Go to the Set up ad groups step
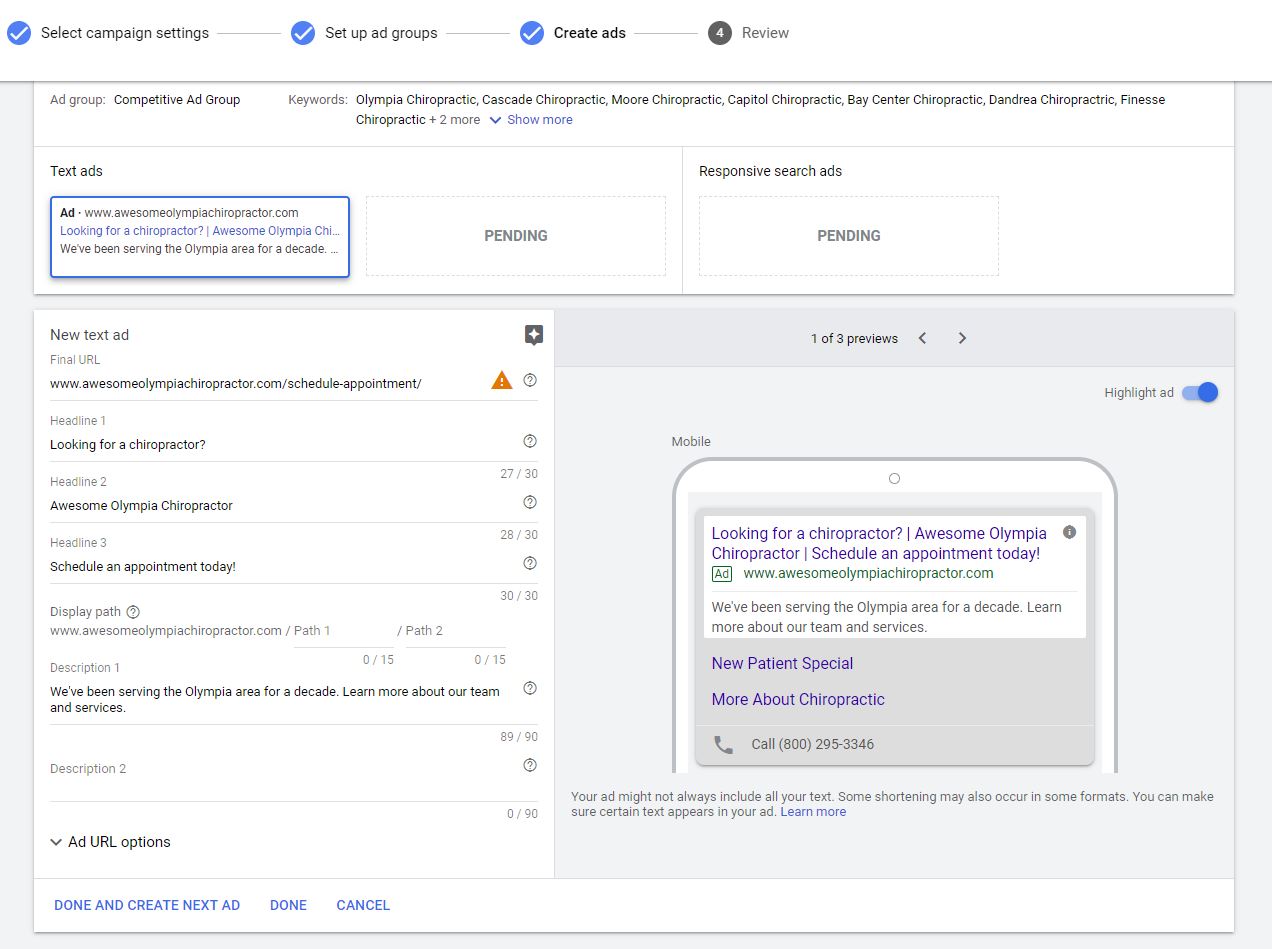 pyautogui.click(x=365, y=33)
